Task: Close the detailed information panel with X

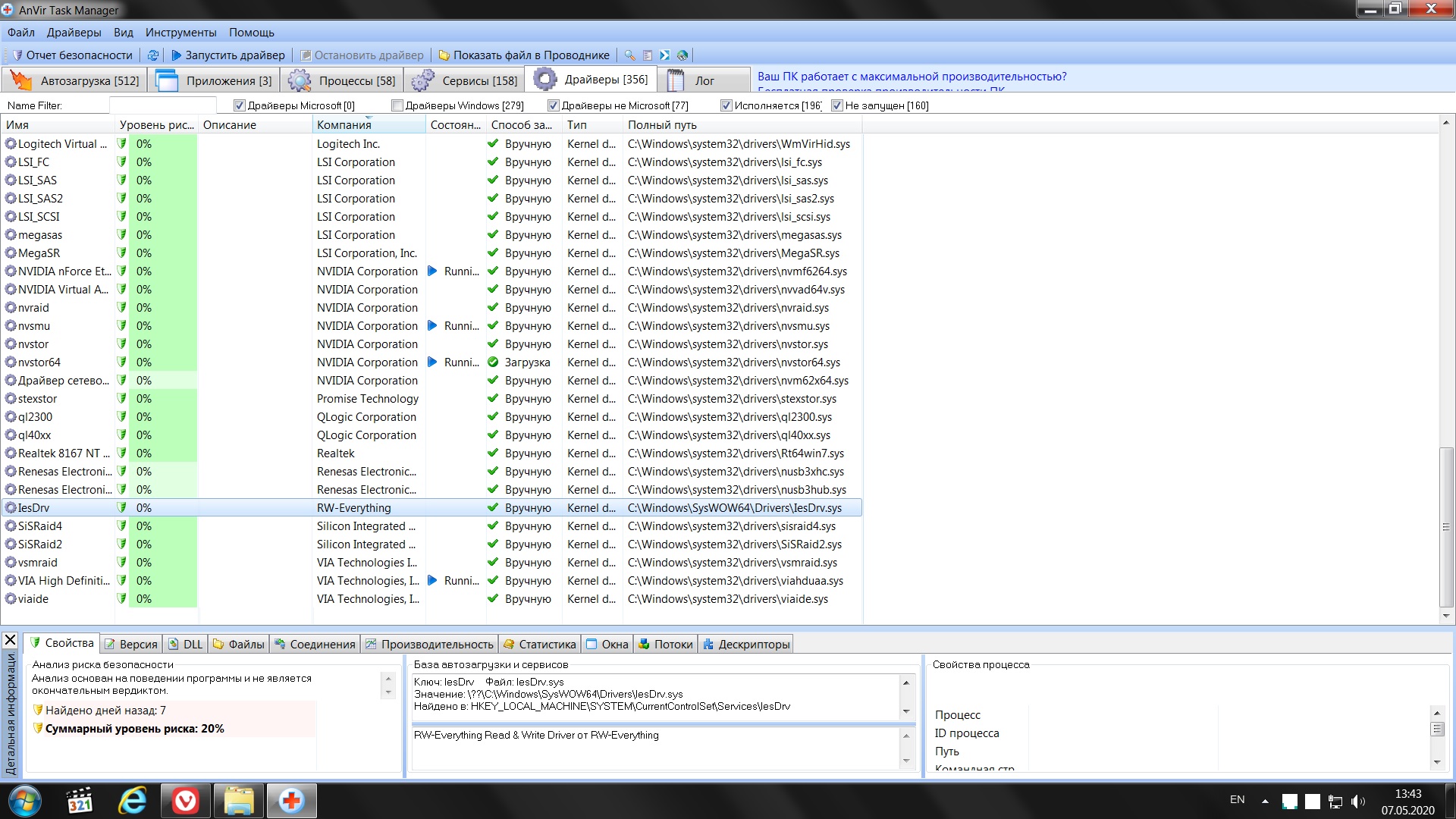Action: pyautogui.click(x=11, y=641)
